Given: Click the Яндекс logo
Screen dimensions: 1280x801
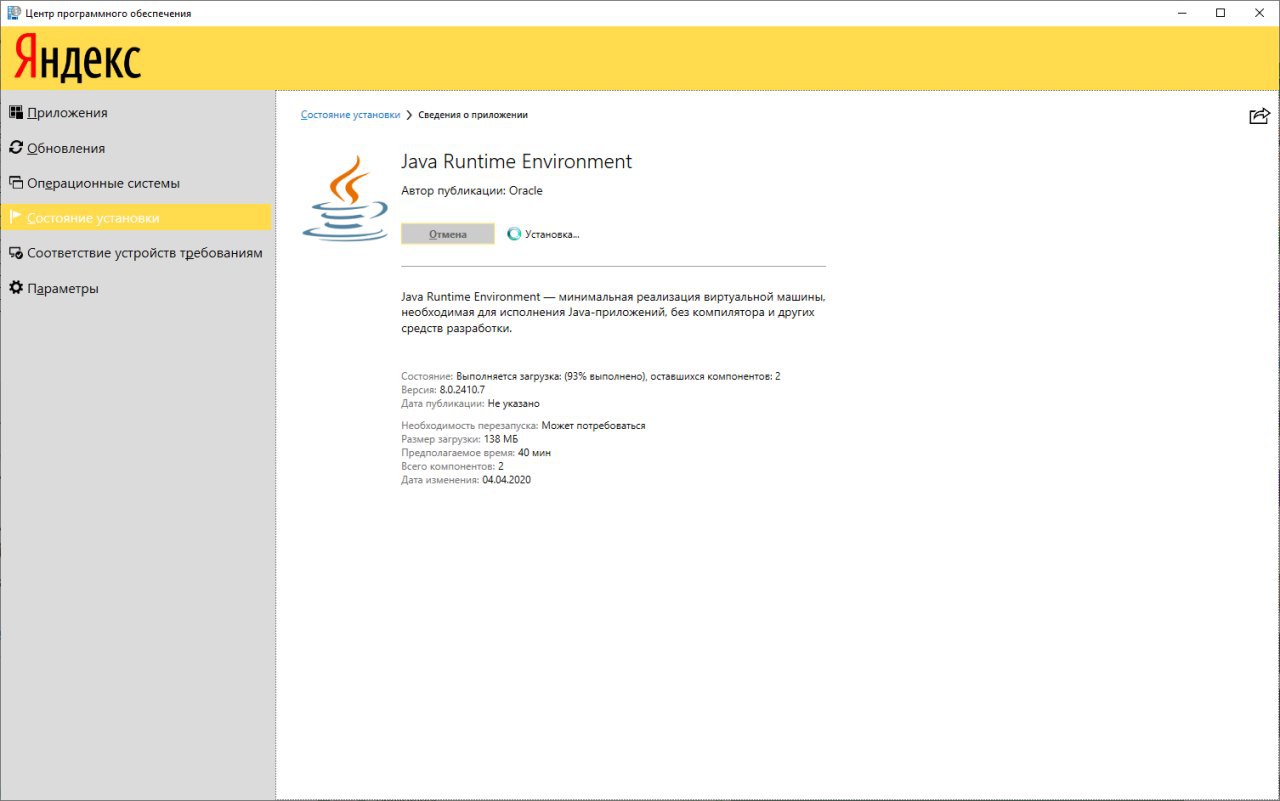Looking at the screenshot, I should (x=77, y=58).
